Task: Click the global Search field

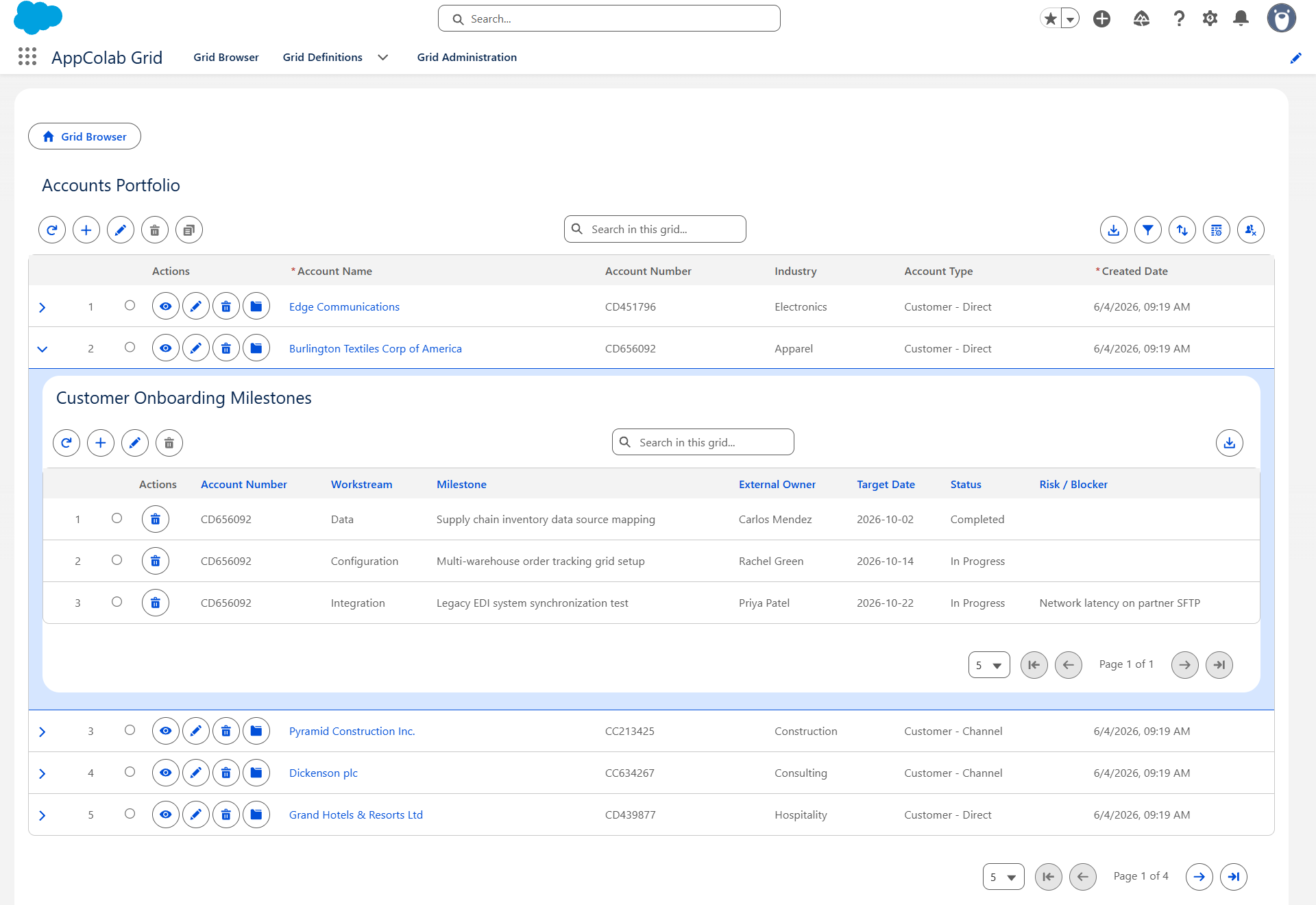Action: [x=609, y=19]
